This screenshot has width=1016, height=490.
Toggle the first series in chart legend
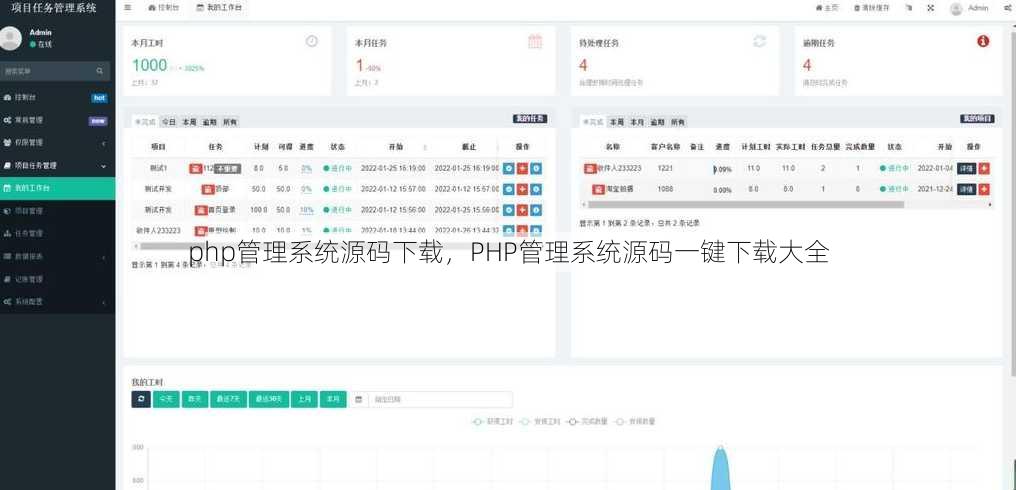(x=492, y=421)
